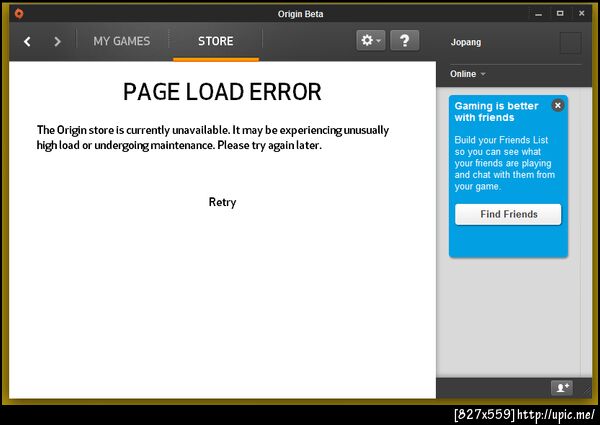Go back with the left arrow

(x=27, y=41)
